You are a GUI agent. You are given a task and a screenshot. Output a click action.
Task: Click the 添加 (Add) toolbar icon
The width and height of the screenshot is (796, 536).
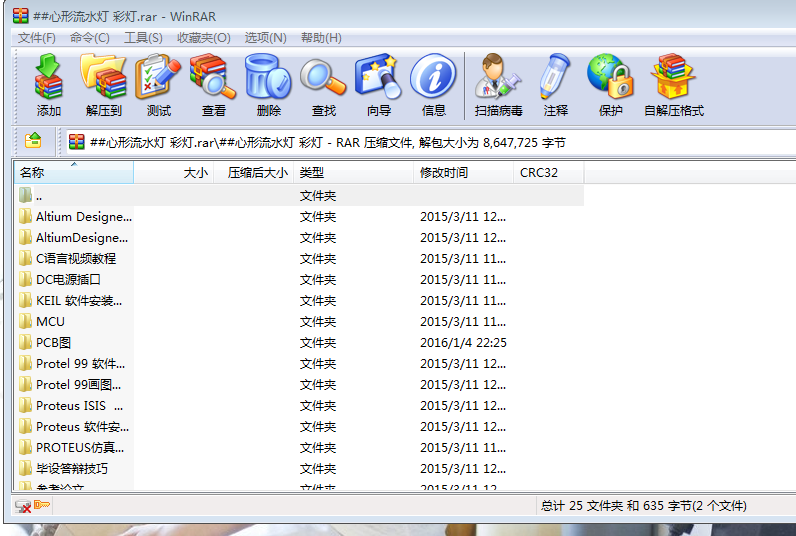coord(48,76)
